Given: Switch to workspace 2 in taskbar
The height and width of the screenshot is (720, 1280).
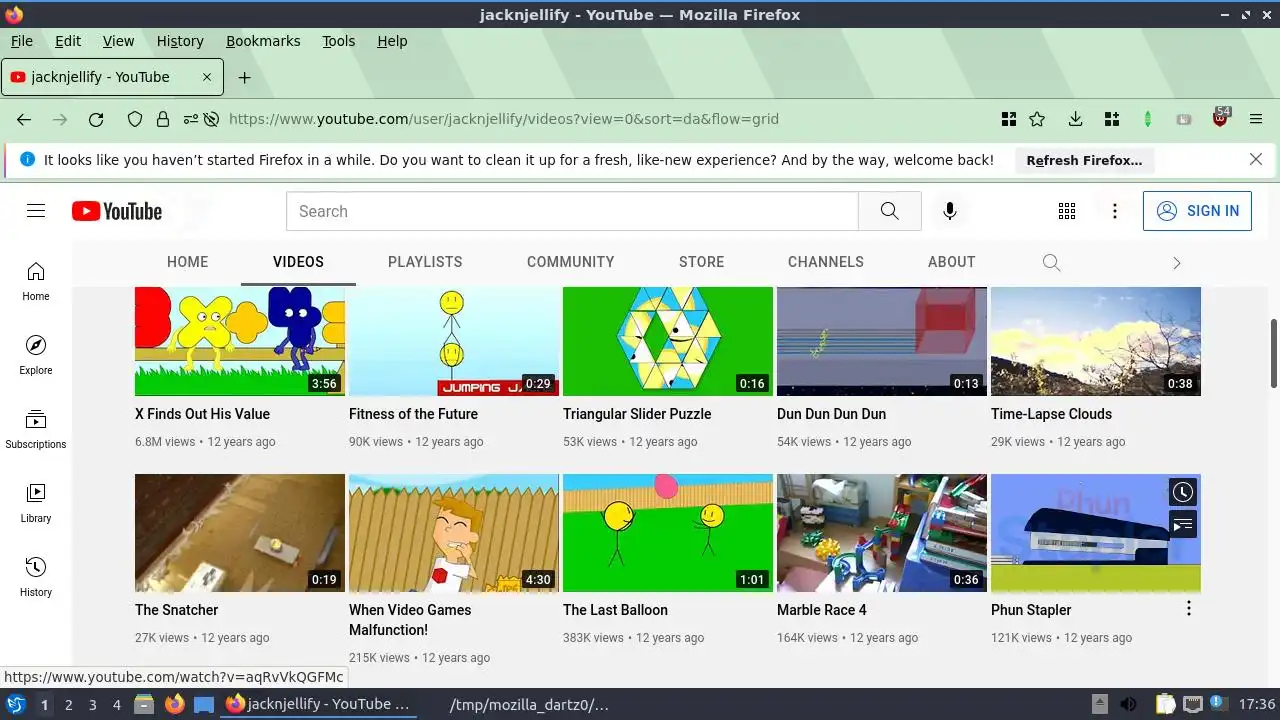Looking at the screenshot, I should pos(68,704).
